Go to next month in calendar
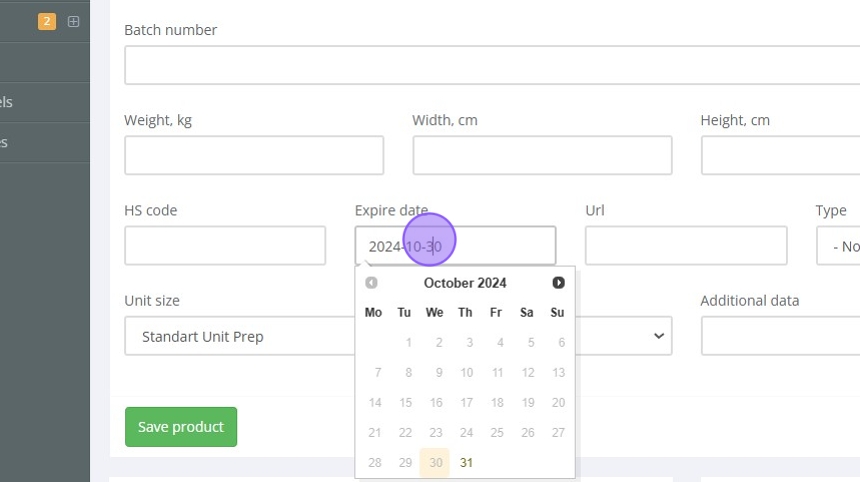The height and width of the screenshot is (482, 860). 558,283
